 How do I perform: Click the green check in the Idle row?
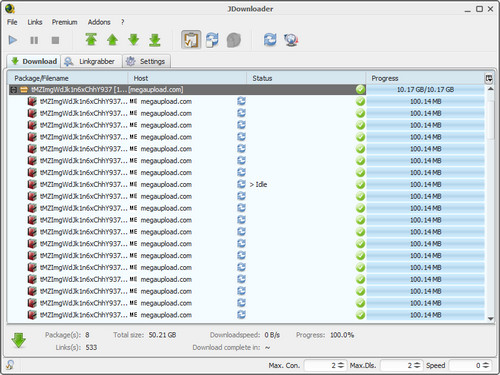coord(360,184)
